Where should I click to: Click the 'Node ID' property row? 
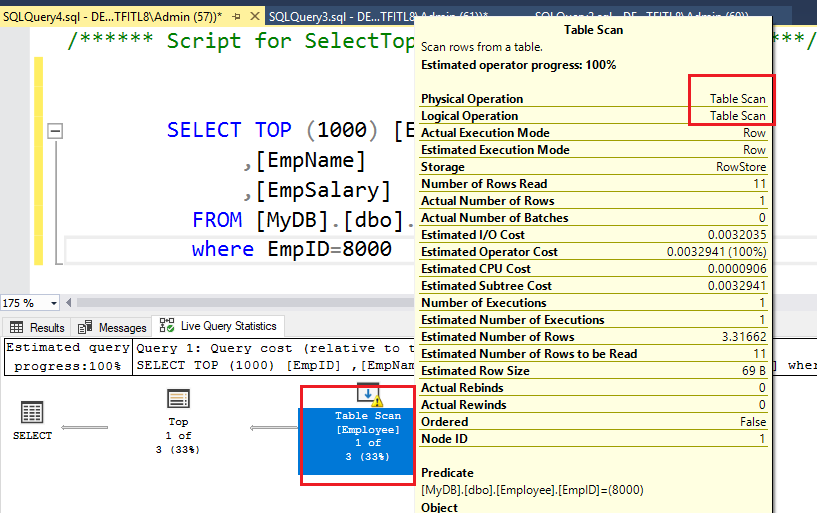[x=593, y=439]
